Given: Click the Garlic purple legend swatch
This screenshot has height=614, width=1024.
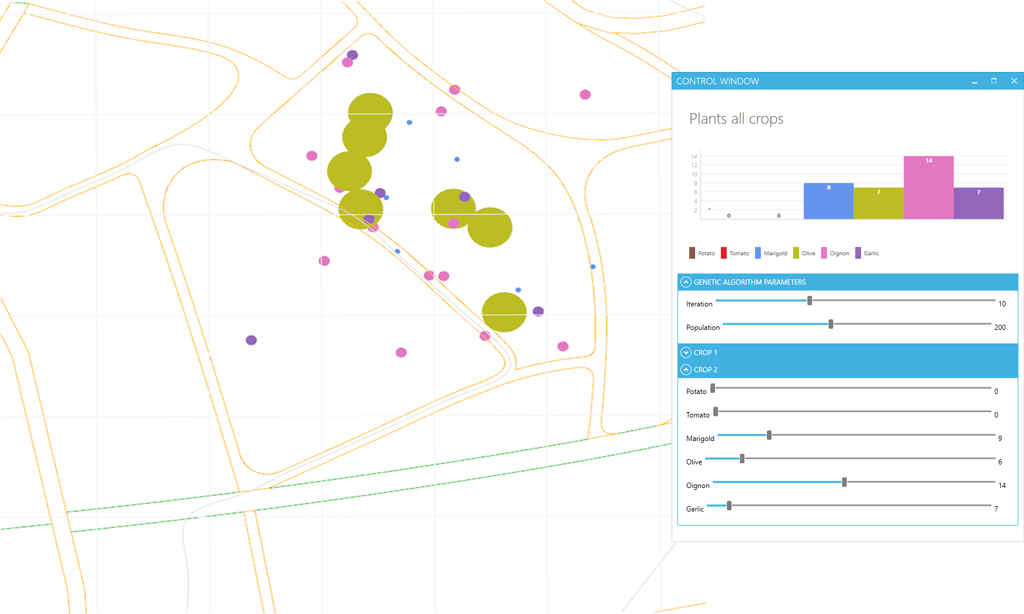Looking at the screenshot, I should 858,253.
